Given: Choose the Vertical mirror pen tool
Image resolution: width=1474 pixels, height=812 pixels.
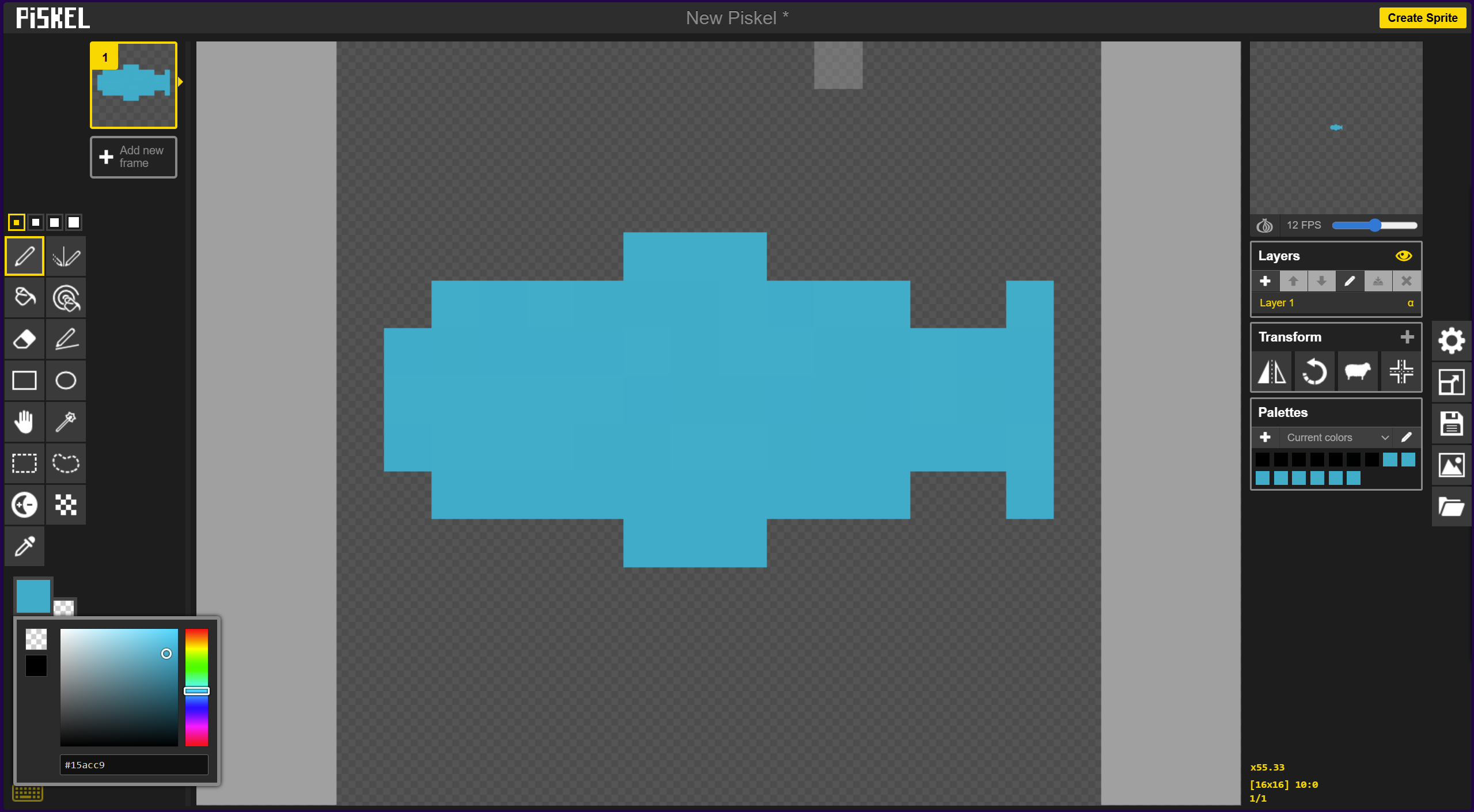Looking at the screenshot, I should pyautogui.click(x=66, y=256).
